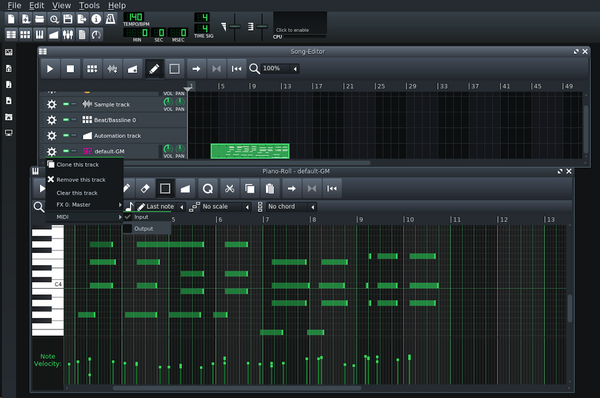The width and height of the screenshot is (600, 398).
Task: Paste notes in Piano-Roll
Action: point(270,189)
